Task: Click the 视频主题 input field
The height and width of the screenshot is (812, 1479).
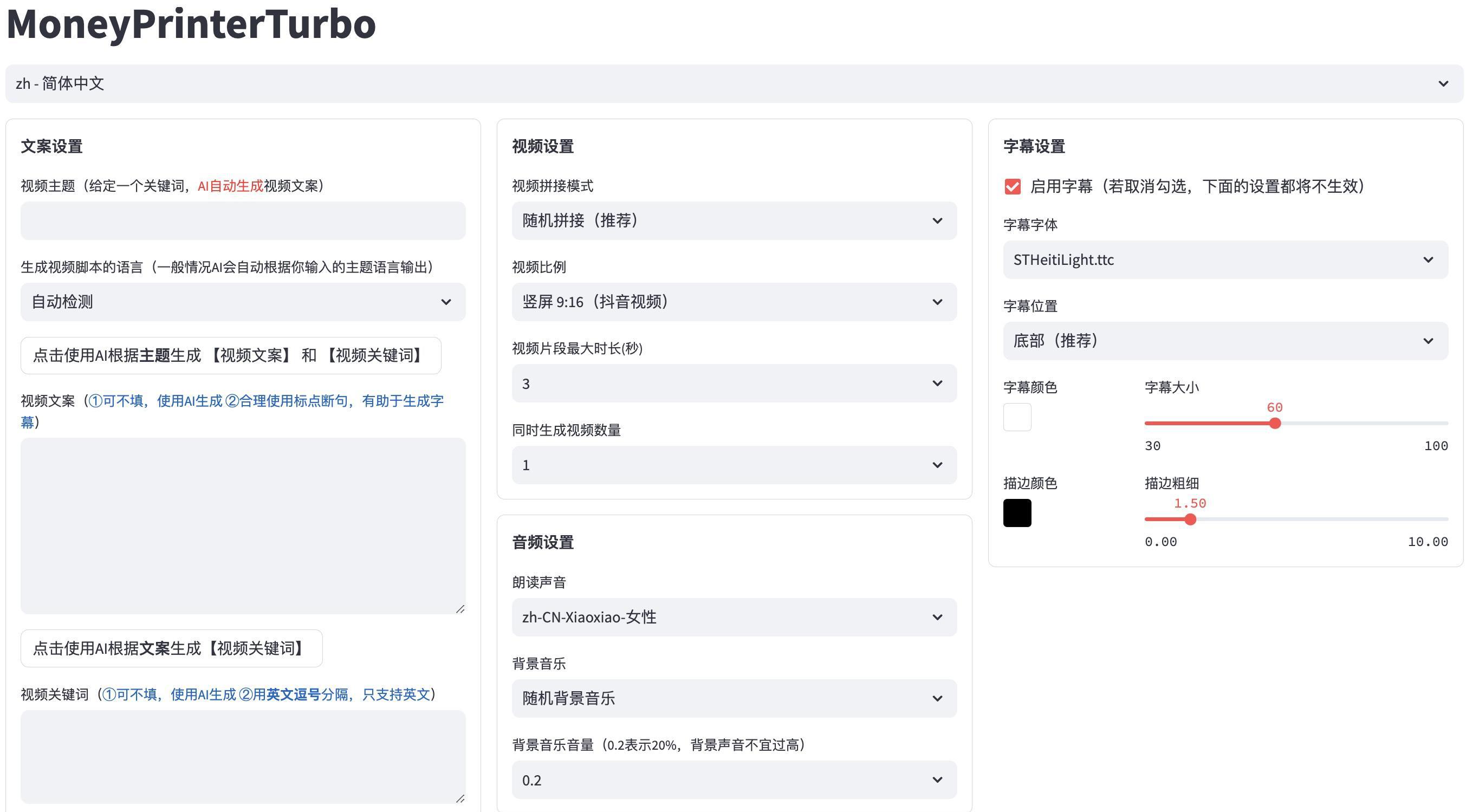Action: (243, 220)
